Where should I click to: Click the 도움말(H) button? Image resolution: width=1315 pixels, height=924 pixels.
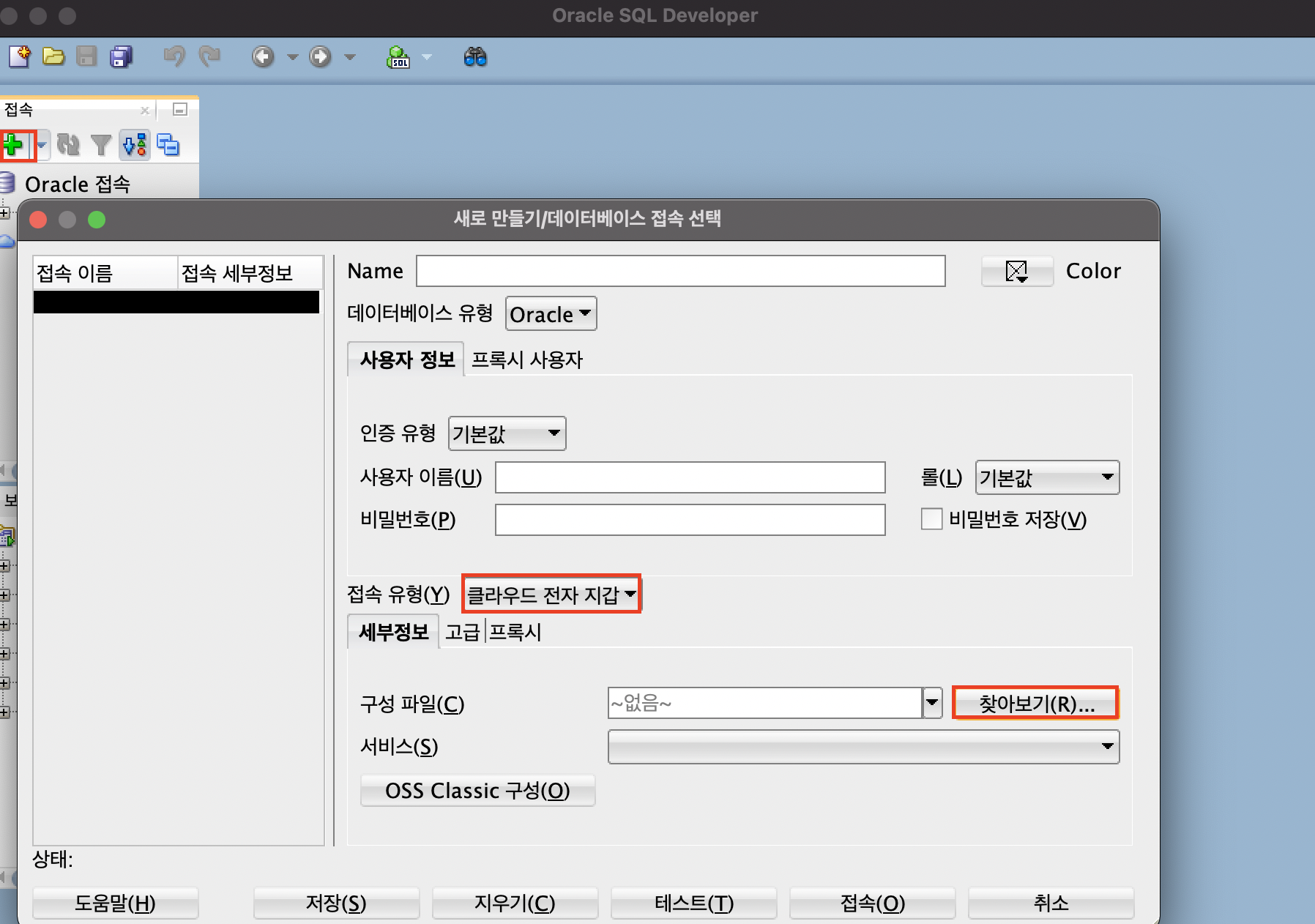click(116, 903)
